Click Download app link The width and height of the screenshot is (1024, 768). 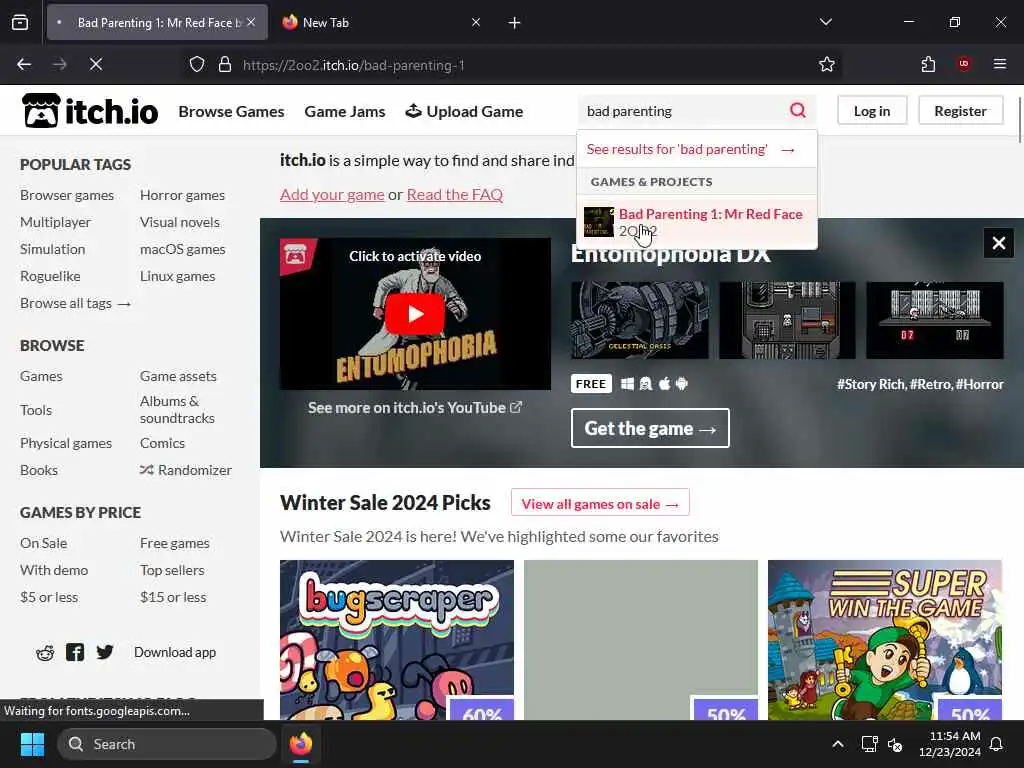pyautogui.click(x=175, y=652)
